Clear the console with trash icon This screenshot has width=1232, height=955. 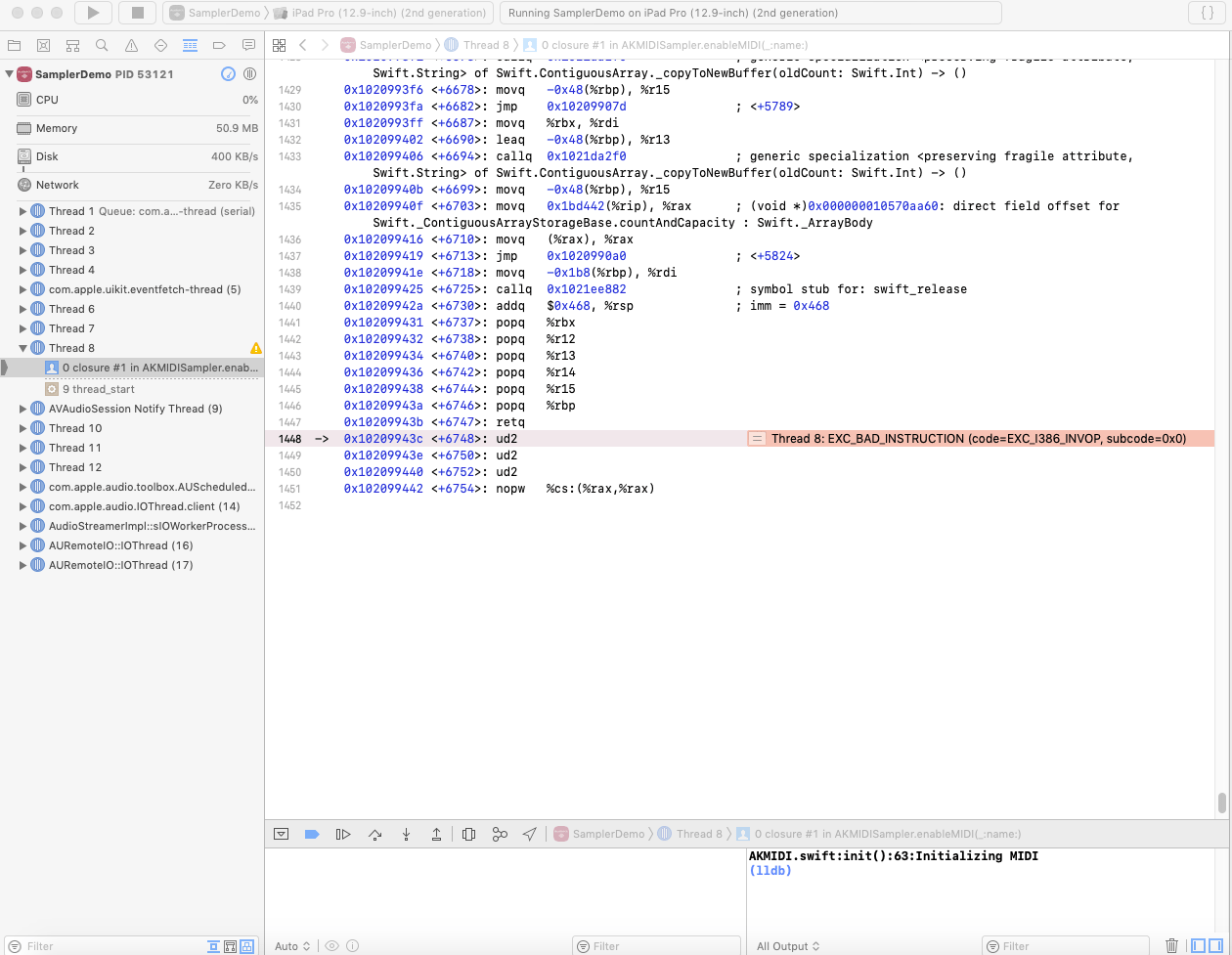(x=1173, y=945)
